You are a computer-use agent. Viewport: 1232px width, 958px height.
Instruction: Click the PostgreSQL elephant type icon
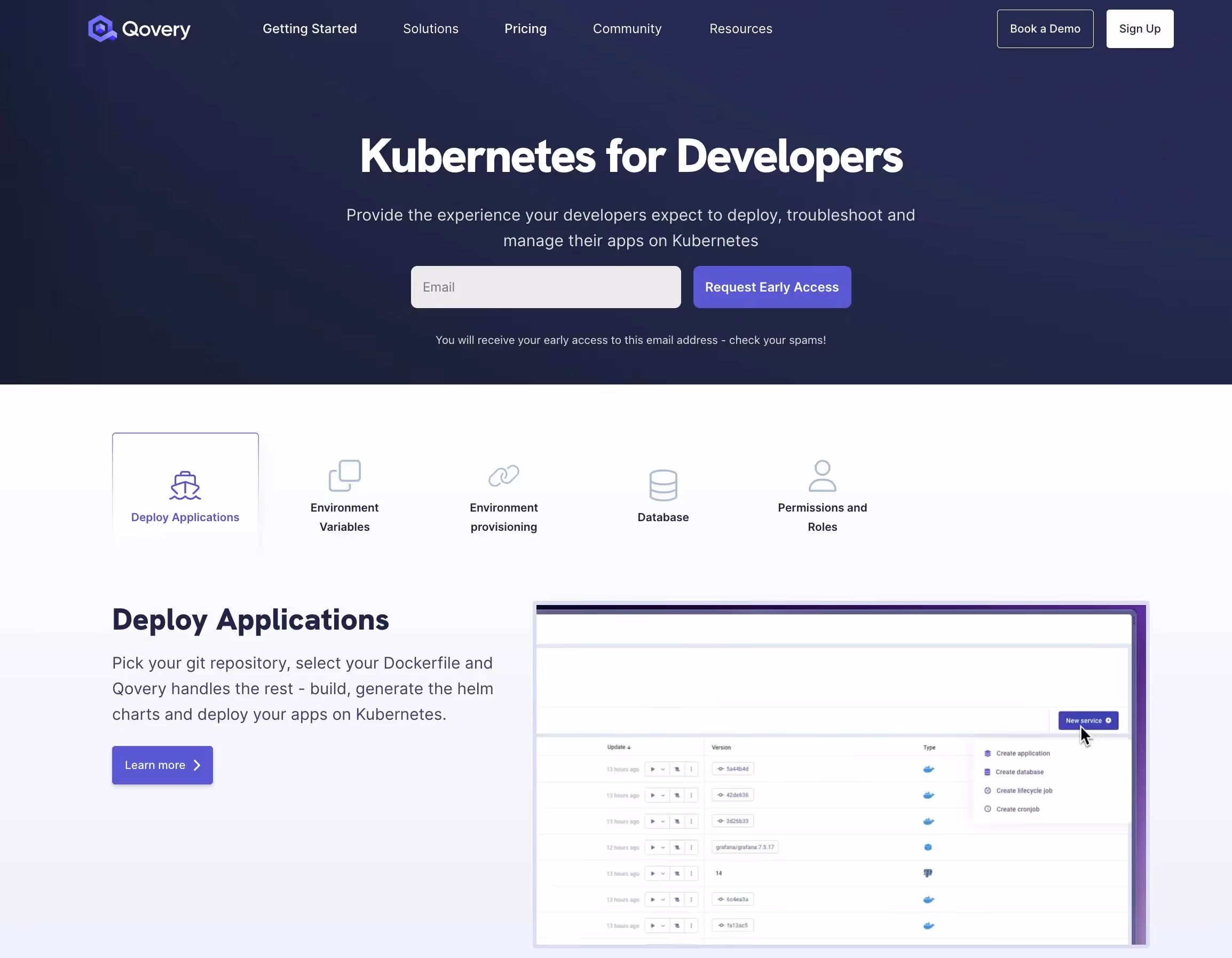928,873
